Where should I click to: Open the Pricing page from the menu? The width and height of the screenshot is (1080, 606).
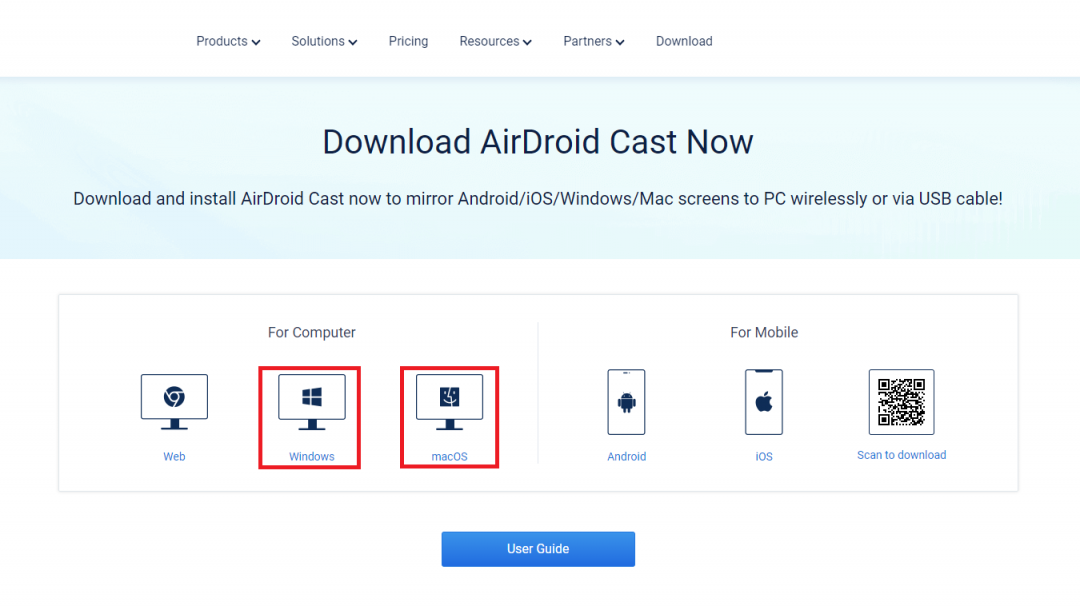[x=408, y=41]
